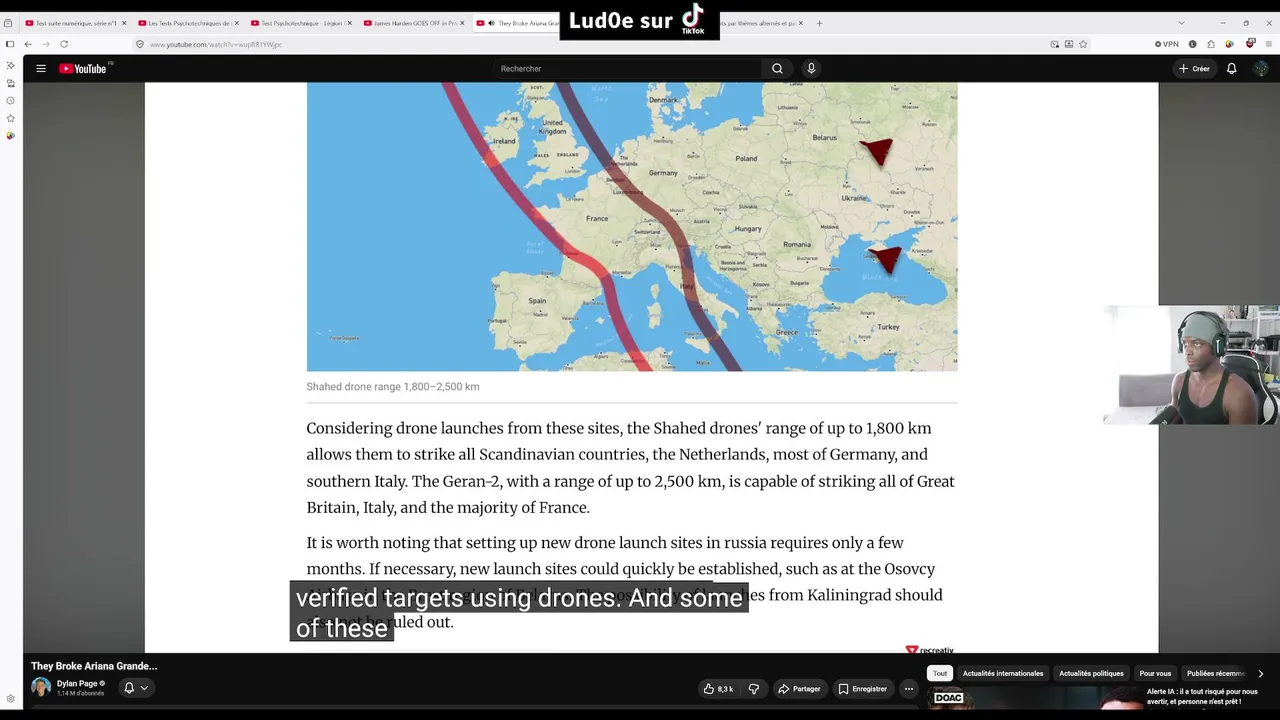This screenshot has width=1280, height=720.
Task: Open the DOAC recommended video thumbnail
Action: tap(1035, 698)
